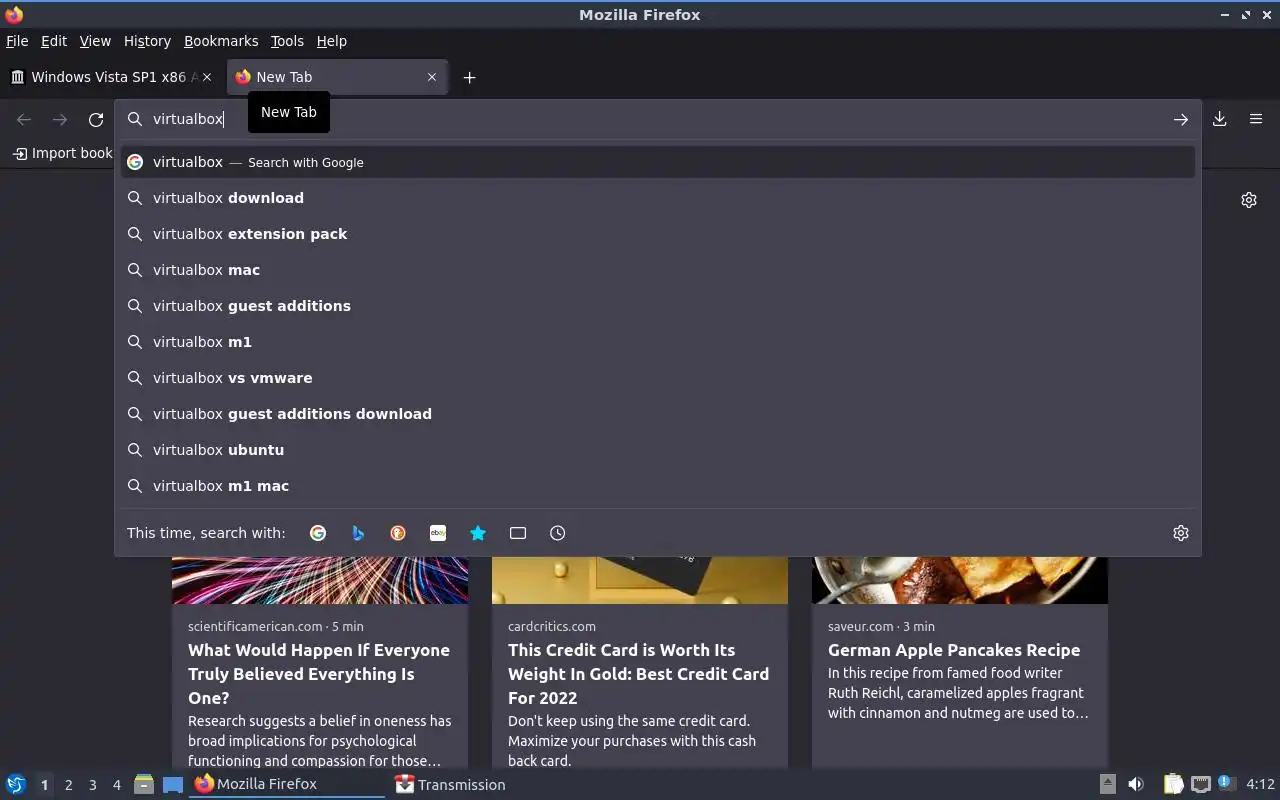Open the File menu
The image size is (1280, 800).
tap(17, 41)
